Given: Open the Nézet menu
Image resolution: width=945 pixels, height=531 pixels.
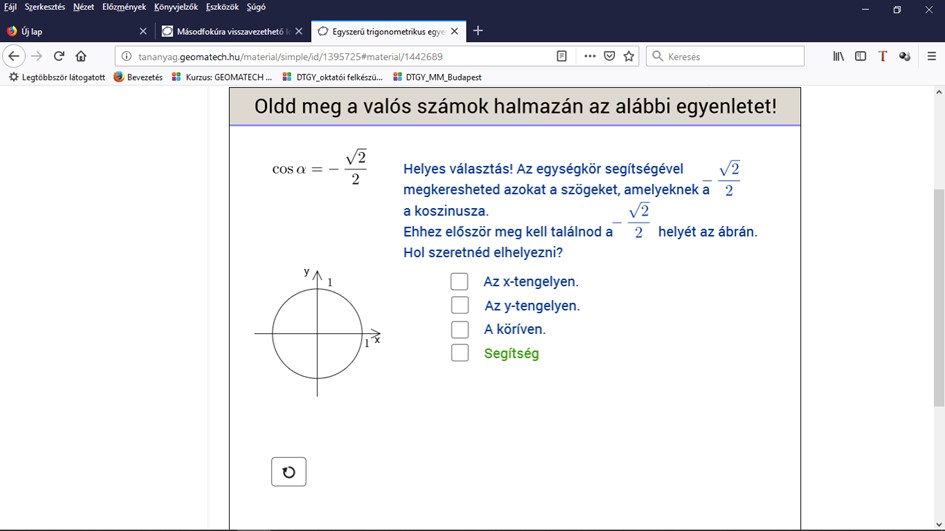Looking at the screenshot, I should (x=83, y=7).
